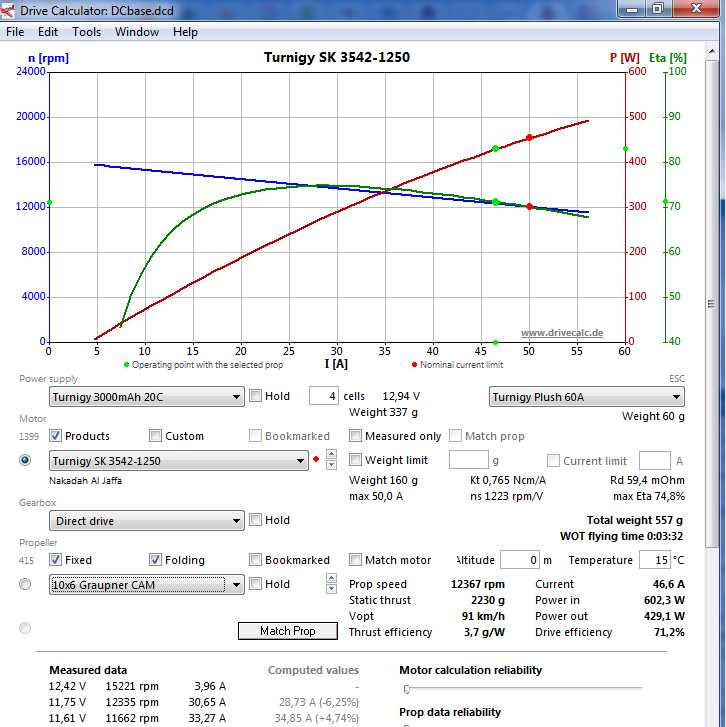This screenshot has width=726, height=727.
Task: Toggle the Measured only checkbox
Action: click(x=356, y=436)
